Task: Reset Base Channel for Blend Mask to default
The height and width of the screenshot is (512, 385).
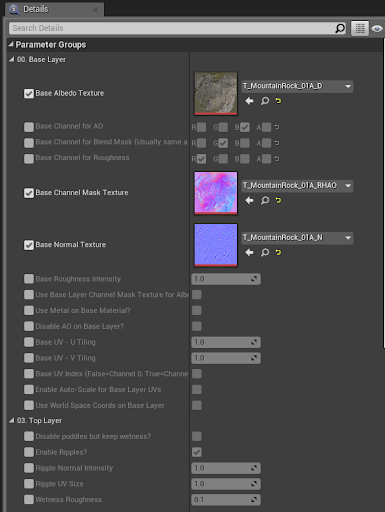Action: pyautogui.click(x=277, y=143)
